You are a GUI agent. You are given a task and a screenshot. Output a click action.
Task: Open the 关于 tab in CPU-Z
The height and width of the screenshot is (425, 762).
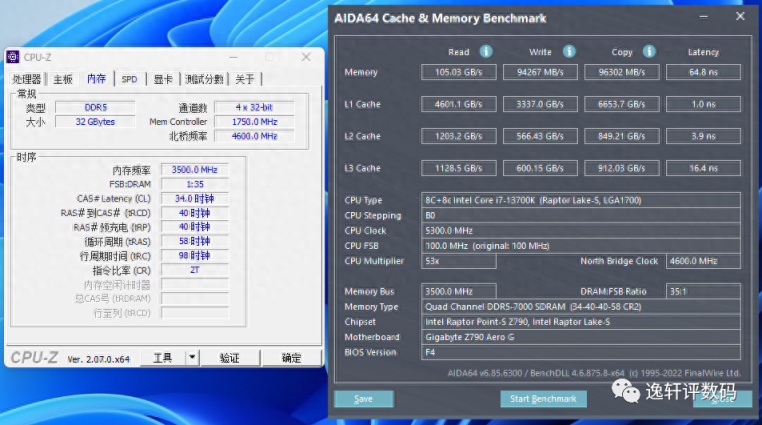(x=245, y=79)
